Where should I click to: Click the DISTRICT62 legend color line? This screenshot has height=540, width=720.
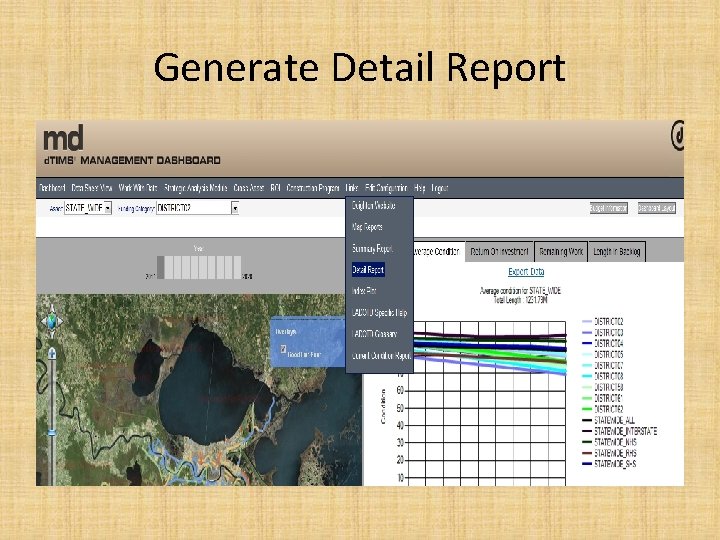pyautogui.click(x=587, y=409)
